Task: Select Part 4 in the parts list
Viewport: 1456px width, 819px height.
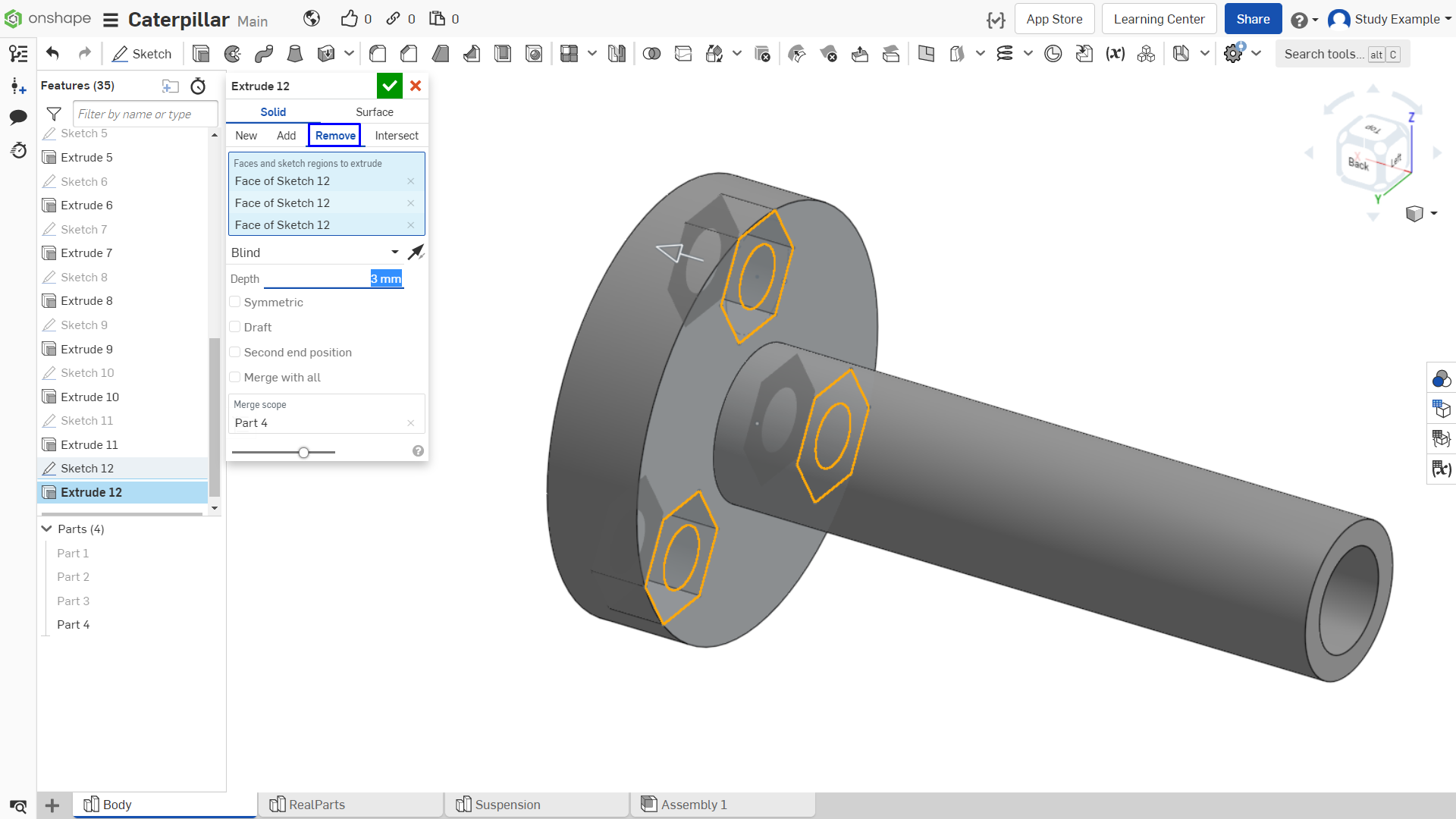Action: (73, 625)
